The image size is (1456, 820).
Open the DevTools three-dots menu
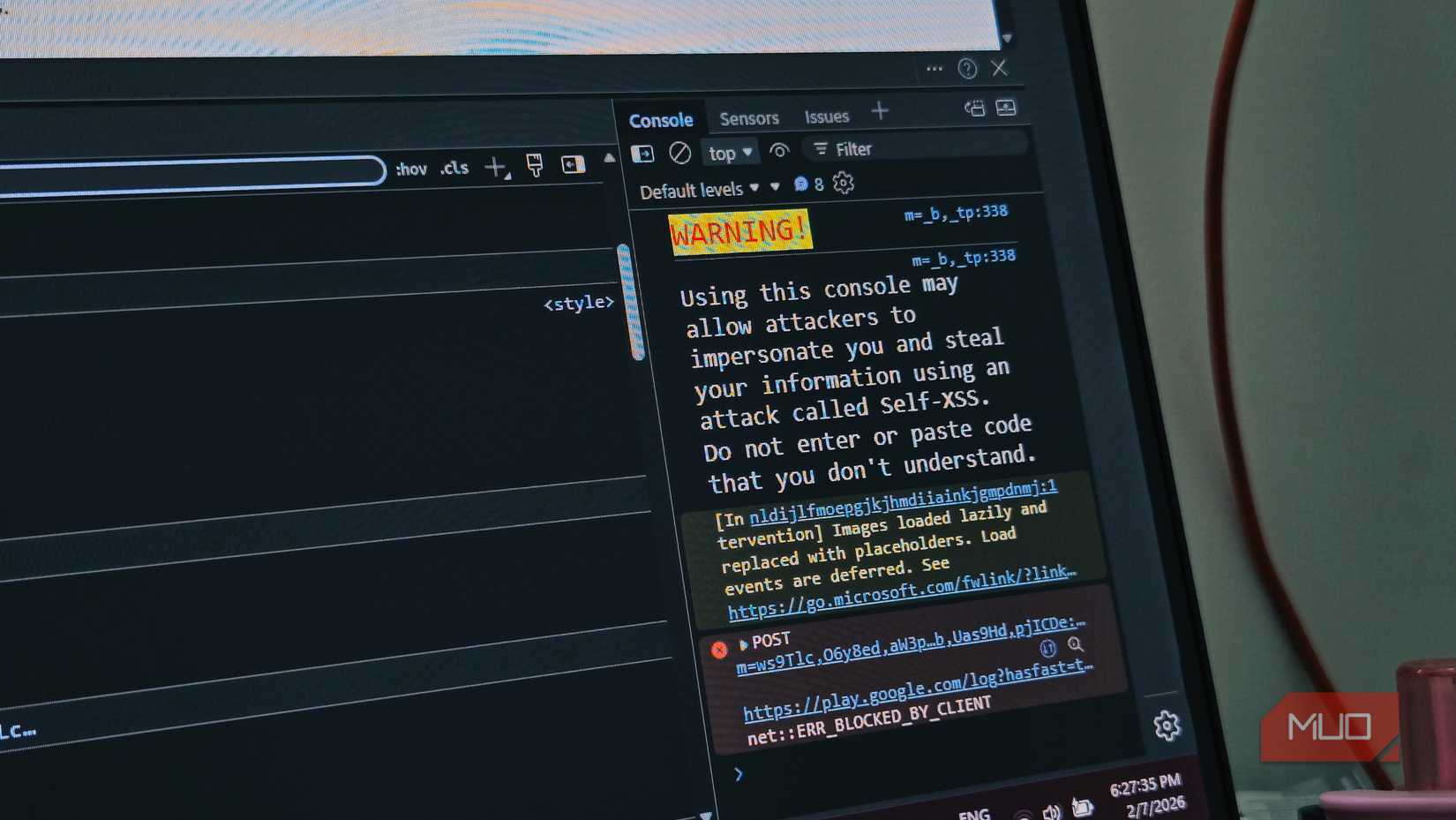(x=934, y=69)
